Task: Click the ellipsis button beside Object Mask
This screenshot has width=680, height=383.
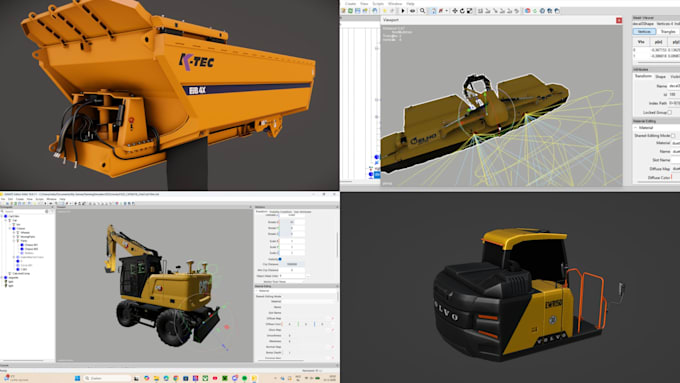Action: (x=308, y=276)
